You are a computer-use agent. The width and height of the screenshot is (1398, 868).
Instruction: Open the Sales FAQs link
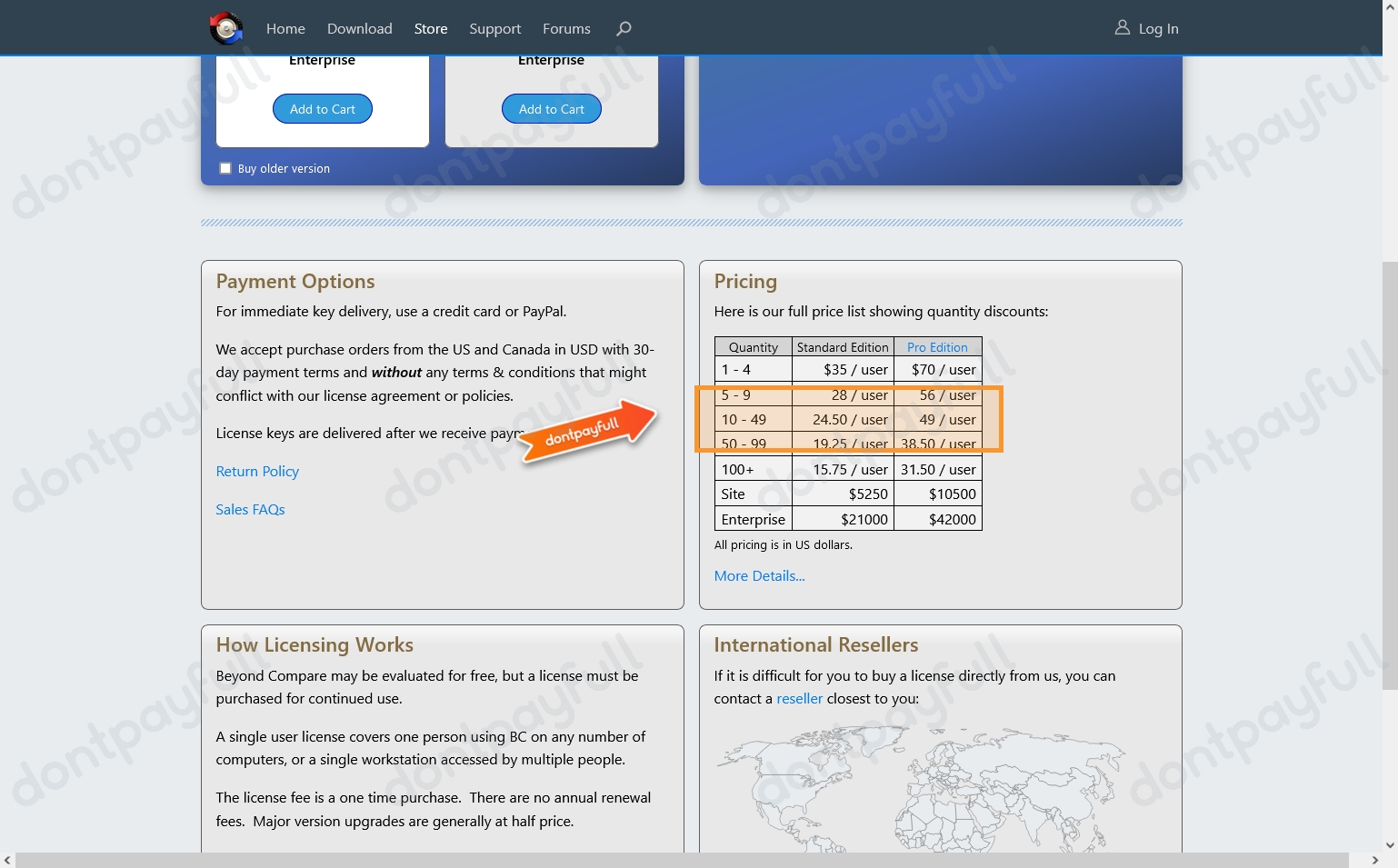(250, 509)
